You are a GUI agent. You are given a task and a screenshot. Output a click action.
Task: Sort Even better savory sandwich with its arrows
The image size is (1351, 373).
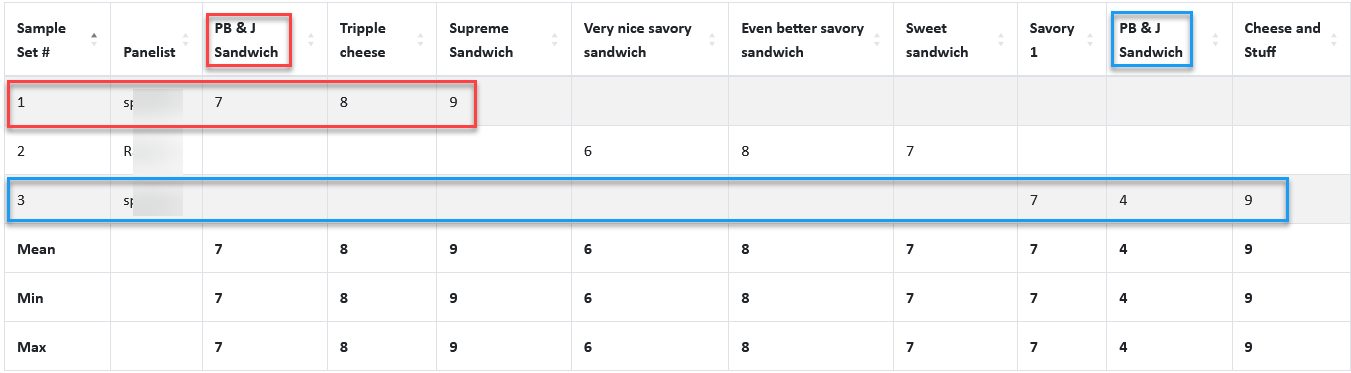point(878,40)
